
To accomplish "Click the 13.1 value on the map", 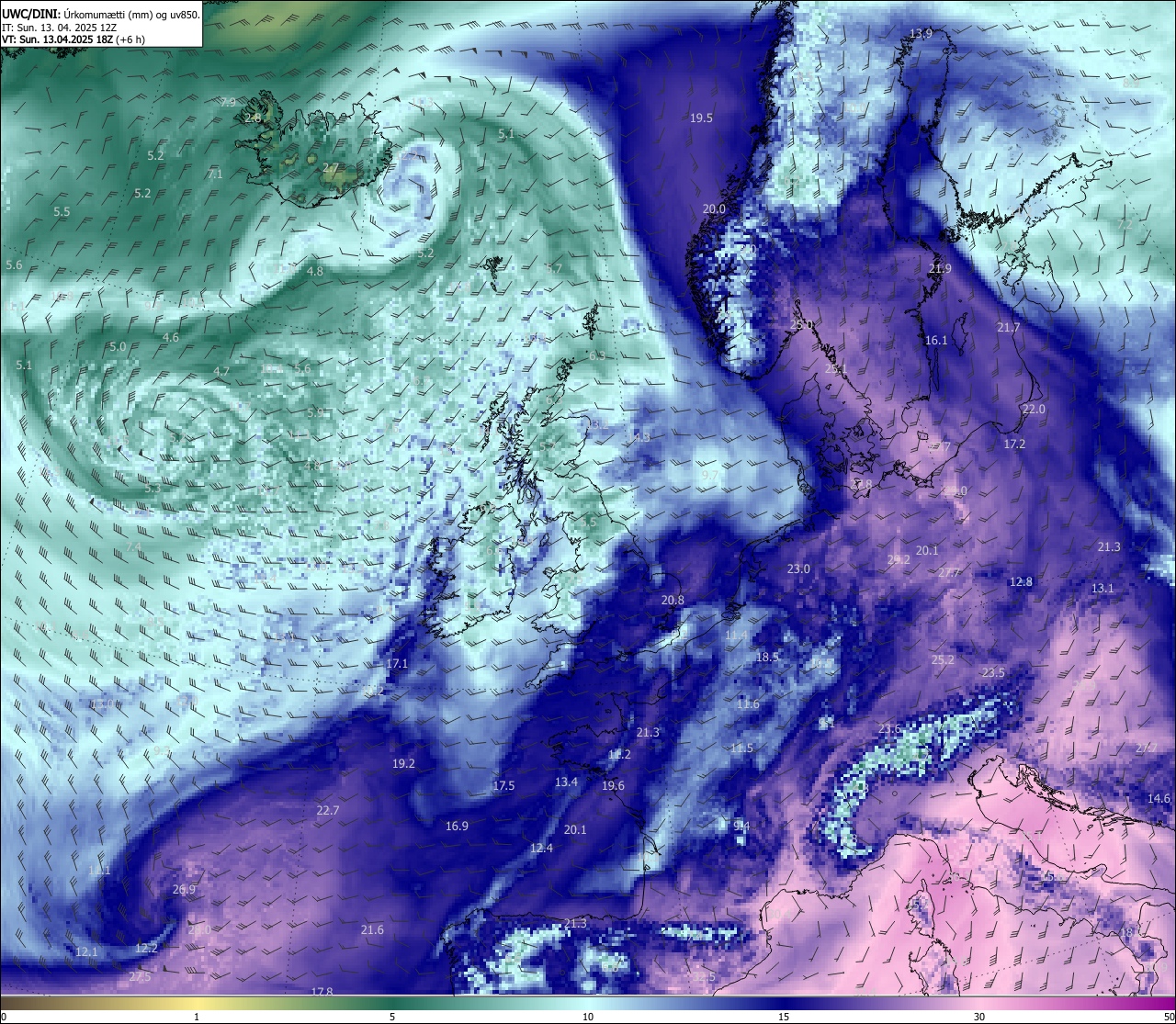I will point(1102,588).
